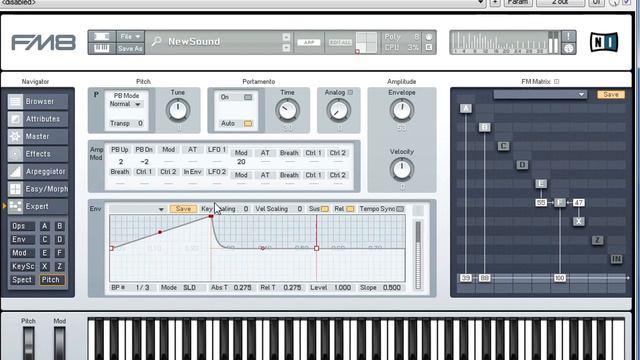Click the Pitch wheel on keyboard
This screenshot has width=640, height=360.
tap(28, 343)
